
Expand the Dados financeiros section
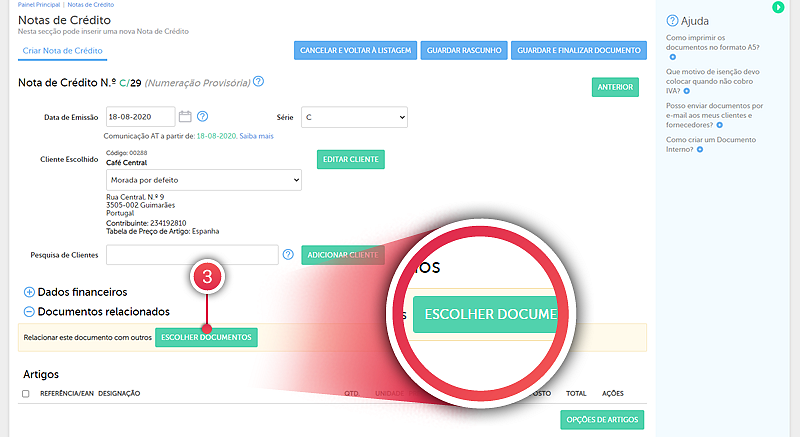tap(28, 292)
